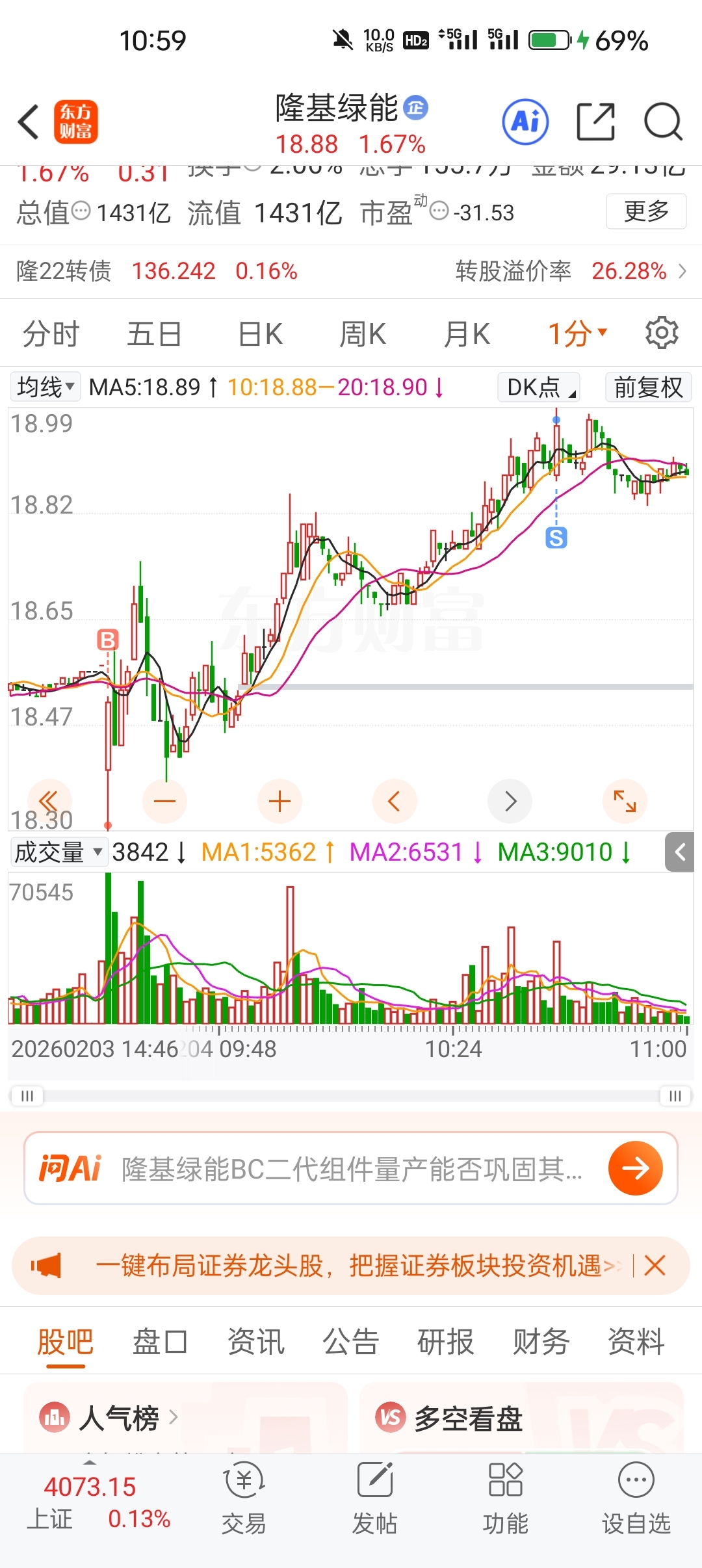Zoom out chart with minus button

pyautogui.click(x=164, y=801)
